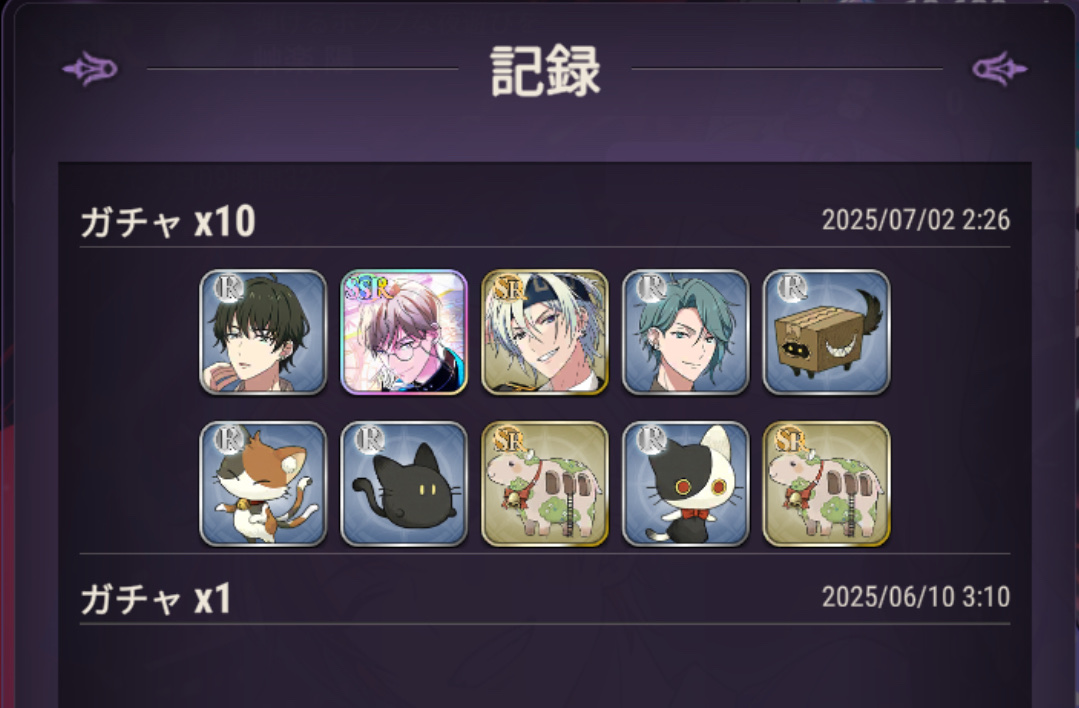Open the teal-haired R character card
The width and height of the screenshot is (1079, 708).
pos(685,332)
